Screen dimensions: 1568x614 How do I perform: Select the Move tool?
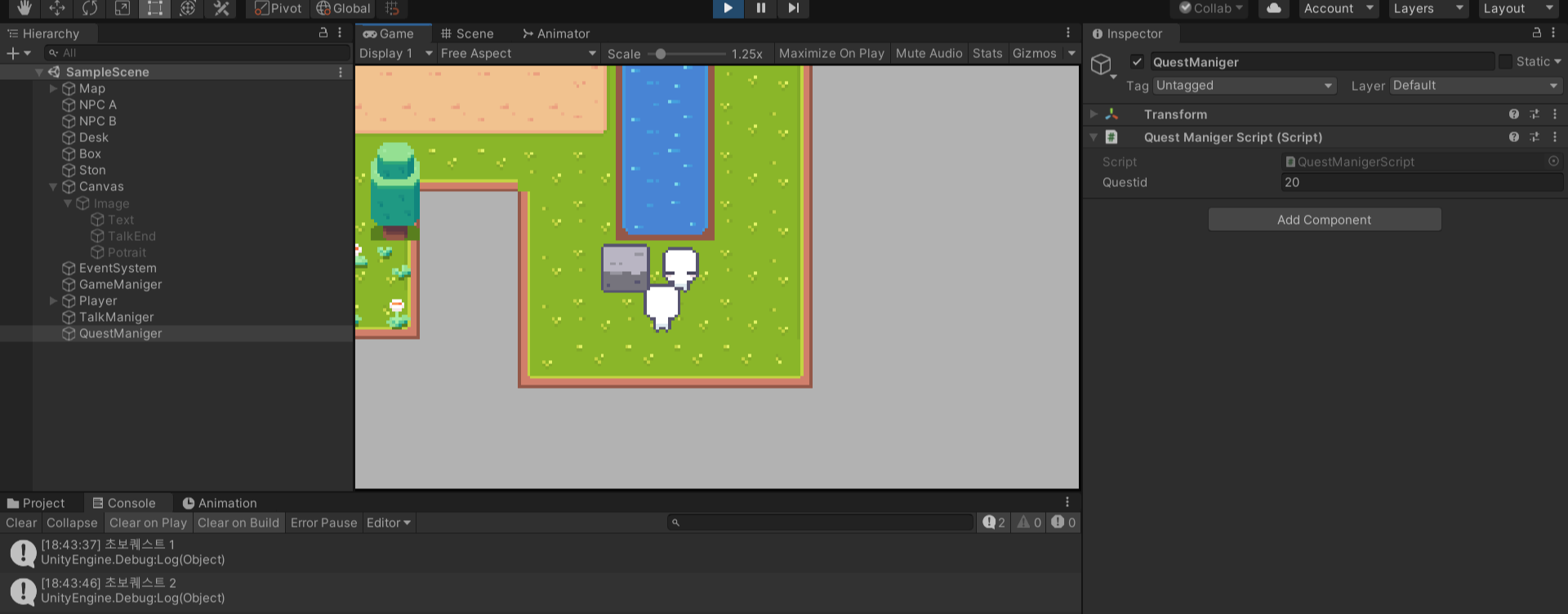click(57, 8)
